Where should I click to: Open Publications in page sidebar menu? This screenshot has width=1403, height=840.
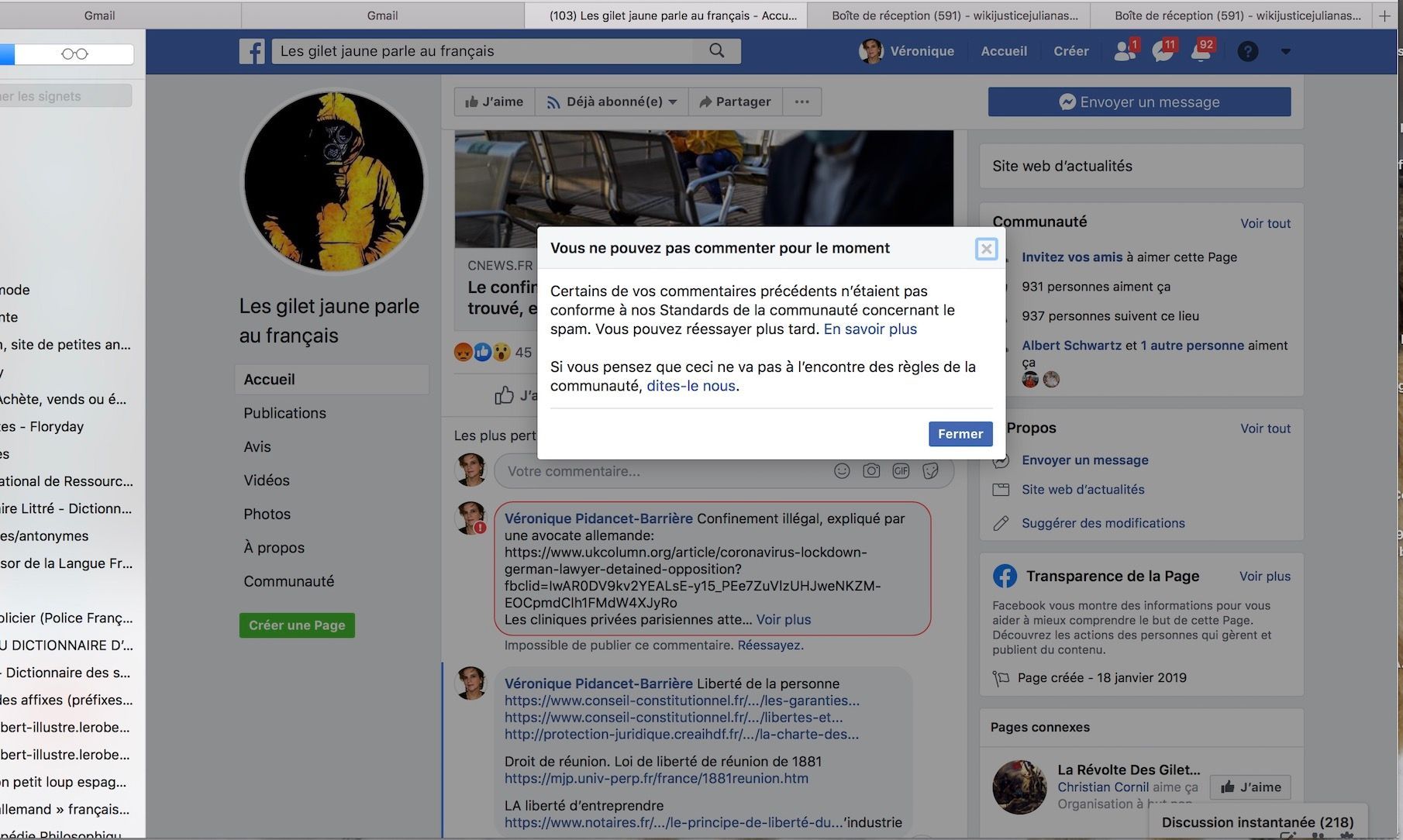tap(284, 413)
